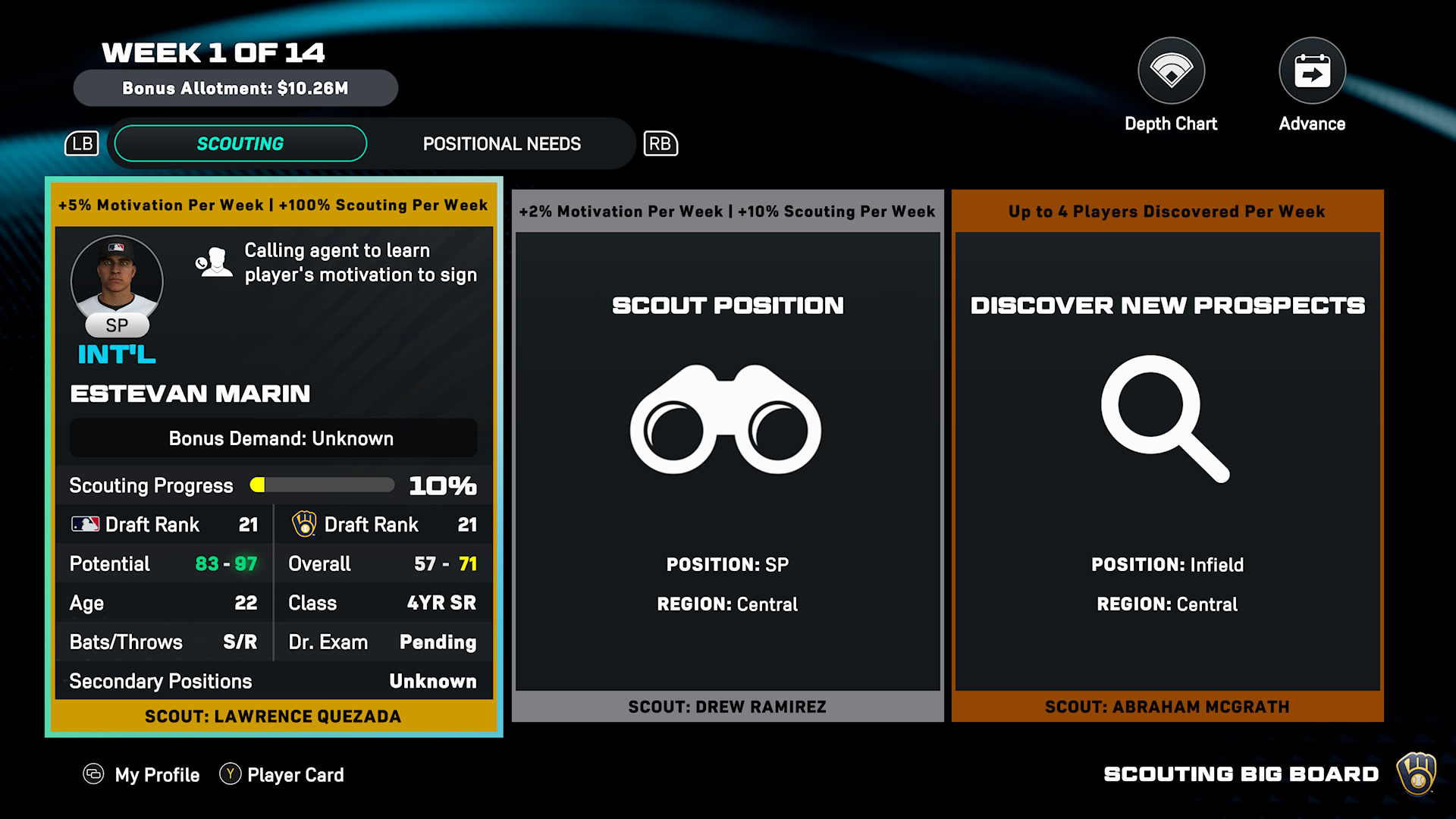This screenshot has width=1456, height=819.
Task: Click the My Profile controller button icon
Action: [x=93, y=773]
